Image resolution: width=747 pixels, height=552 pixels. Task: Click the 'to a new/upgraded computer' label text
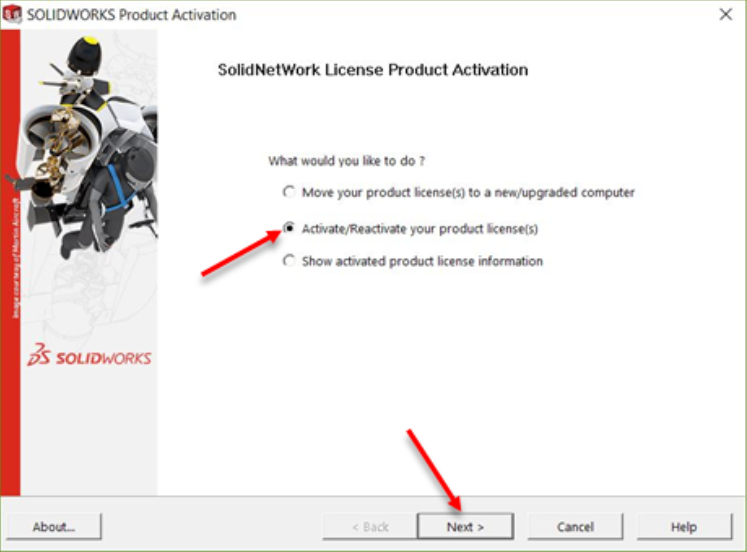[x=552, y=192]
